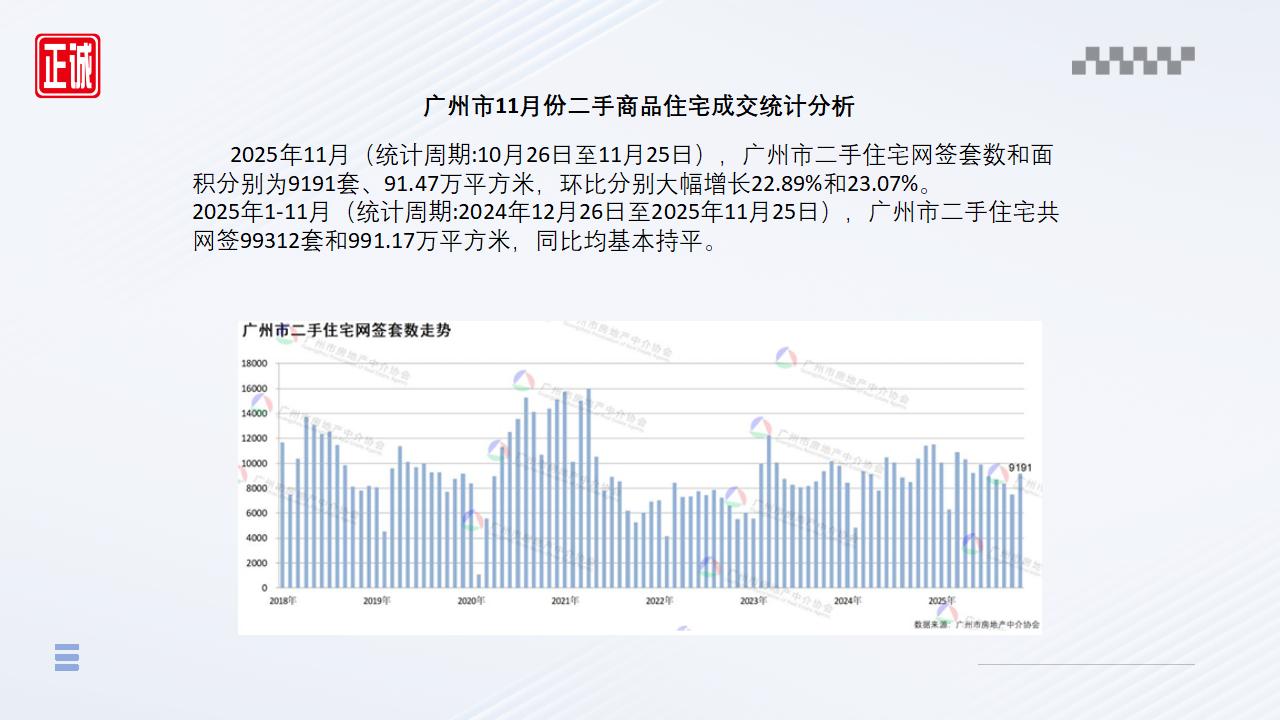Screen dimensions: 1280x720
Task: Toggle the shortest bar near 2022年
Action: pos(666,560)
